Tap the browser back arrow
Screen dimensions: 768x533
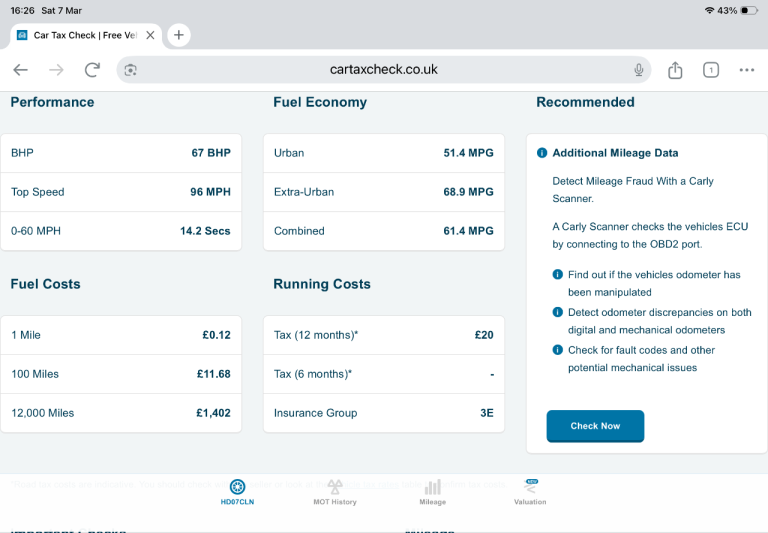pos(20,70)
